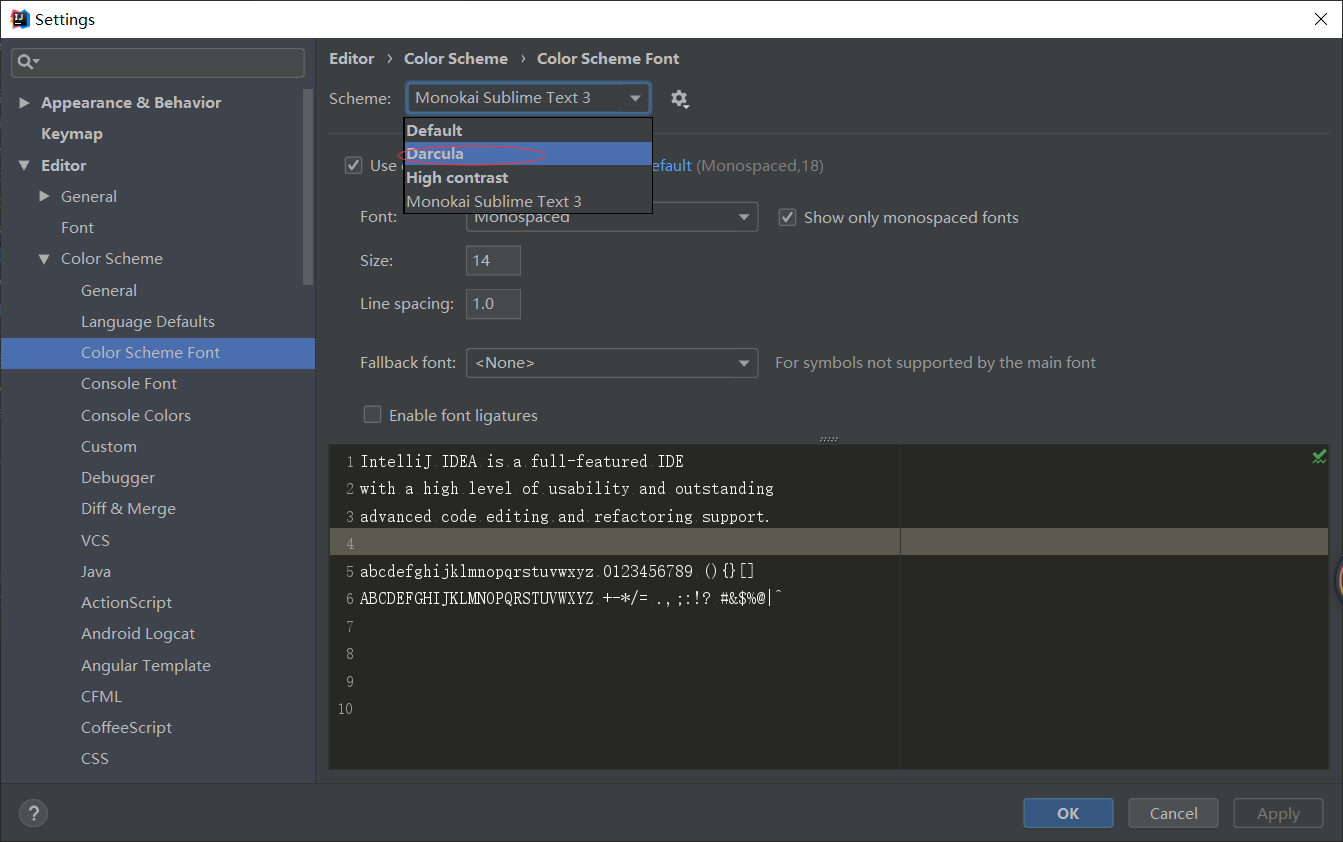Click the settings tree scrollbar
Image resolution: width=1343 pixels, height=842 pixels.
[309, 185]
